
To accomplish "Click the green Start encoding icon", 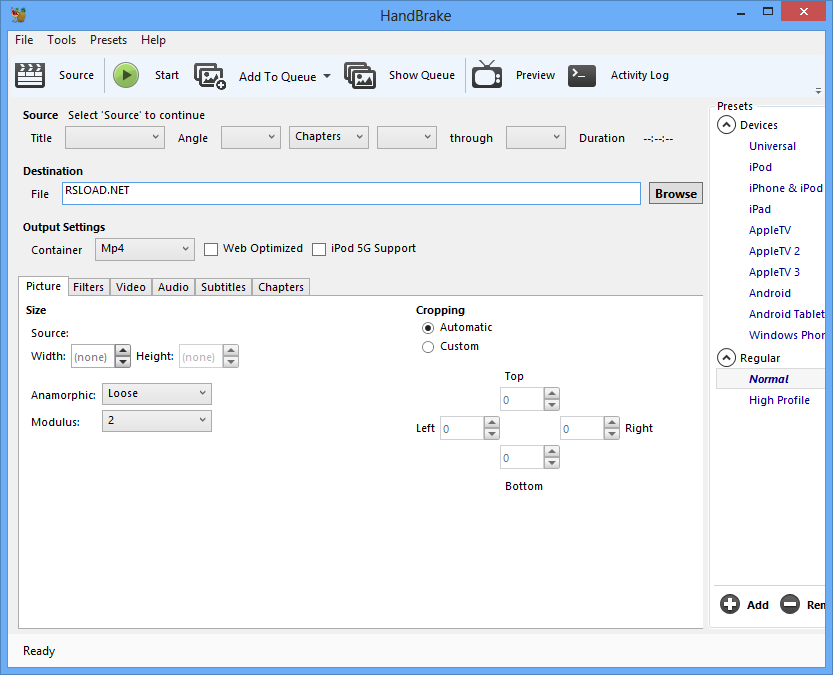I will pyautogui.click(x=126, y=75).
